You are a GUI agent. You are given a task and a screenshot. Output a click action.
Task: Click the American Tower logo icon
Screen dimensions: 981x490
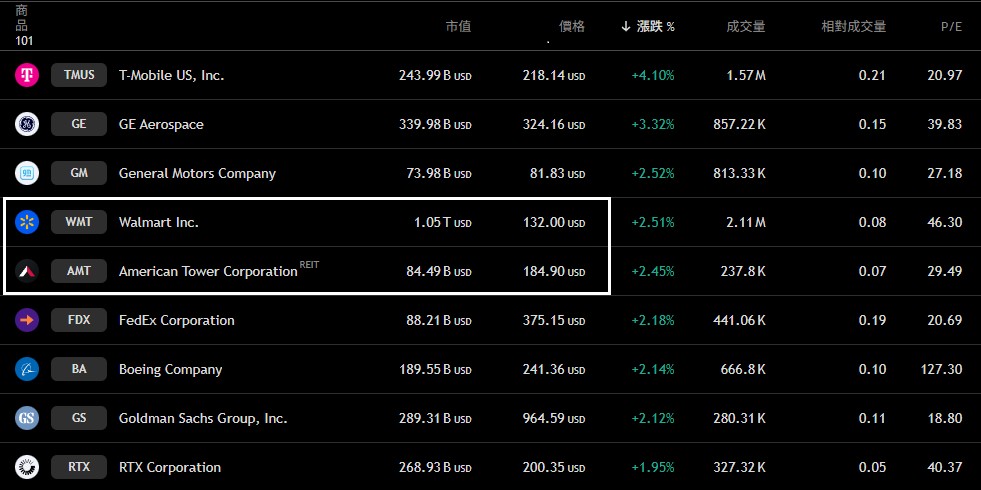point(27,271)
